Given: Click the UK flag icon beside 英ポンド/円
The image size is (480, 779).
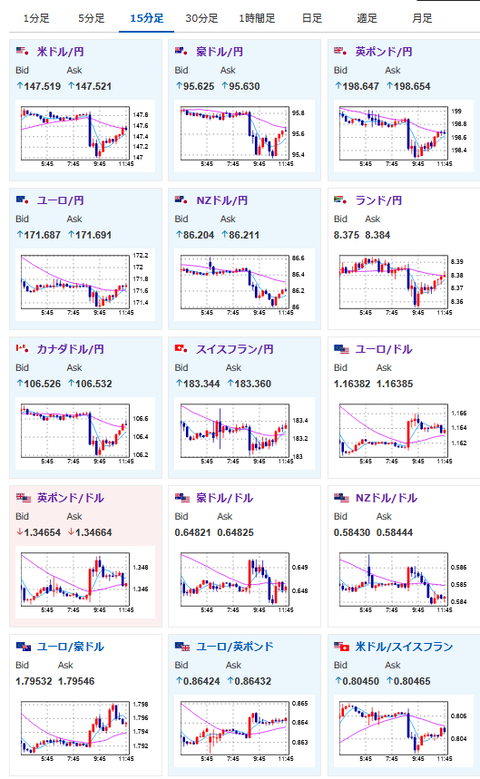Looking at the screenshot, I should pos(340,51).
